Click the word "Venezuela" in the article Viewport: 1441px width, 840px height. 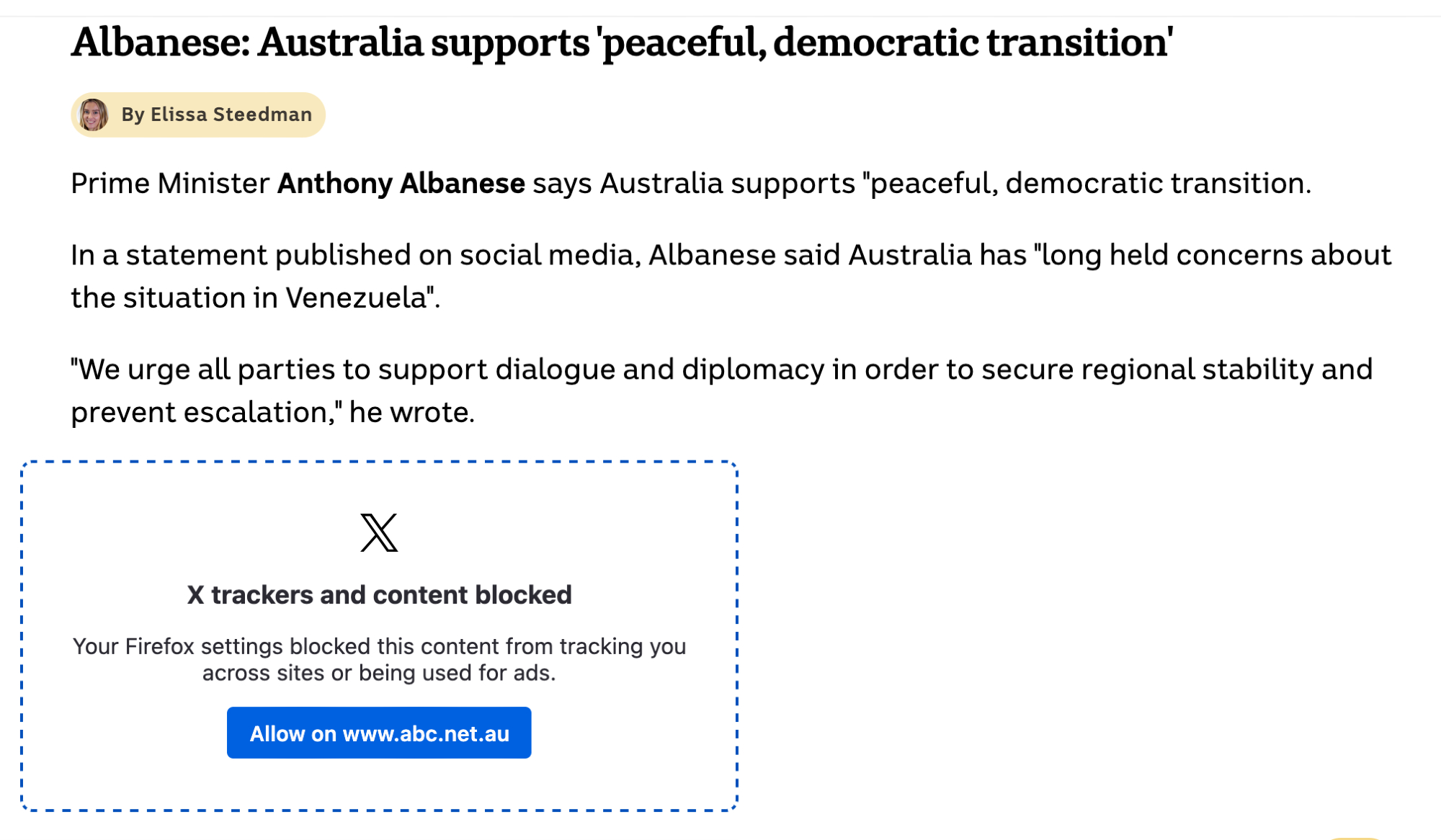click(x=356, y=298)
